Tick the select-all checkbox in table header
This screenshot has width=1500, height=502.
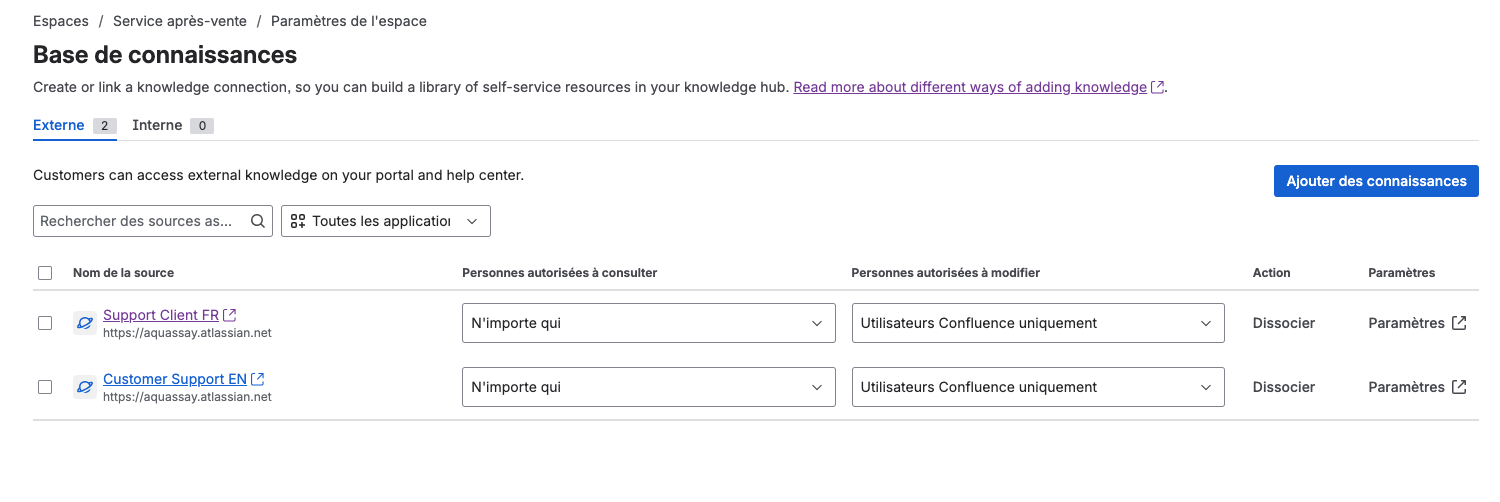pyautogui.click(x=45, y=273)
